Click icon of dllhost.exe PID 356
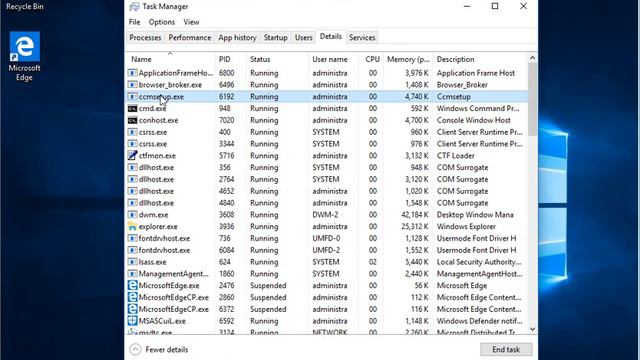Screen dimensions: 640x360 coord(132,167)
